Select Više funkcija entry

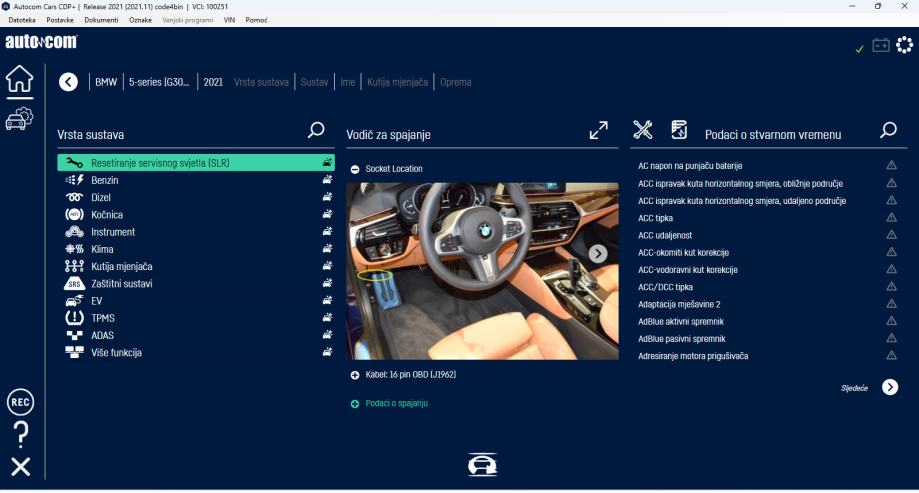pos(196,352)
